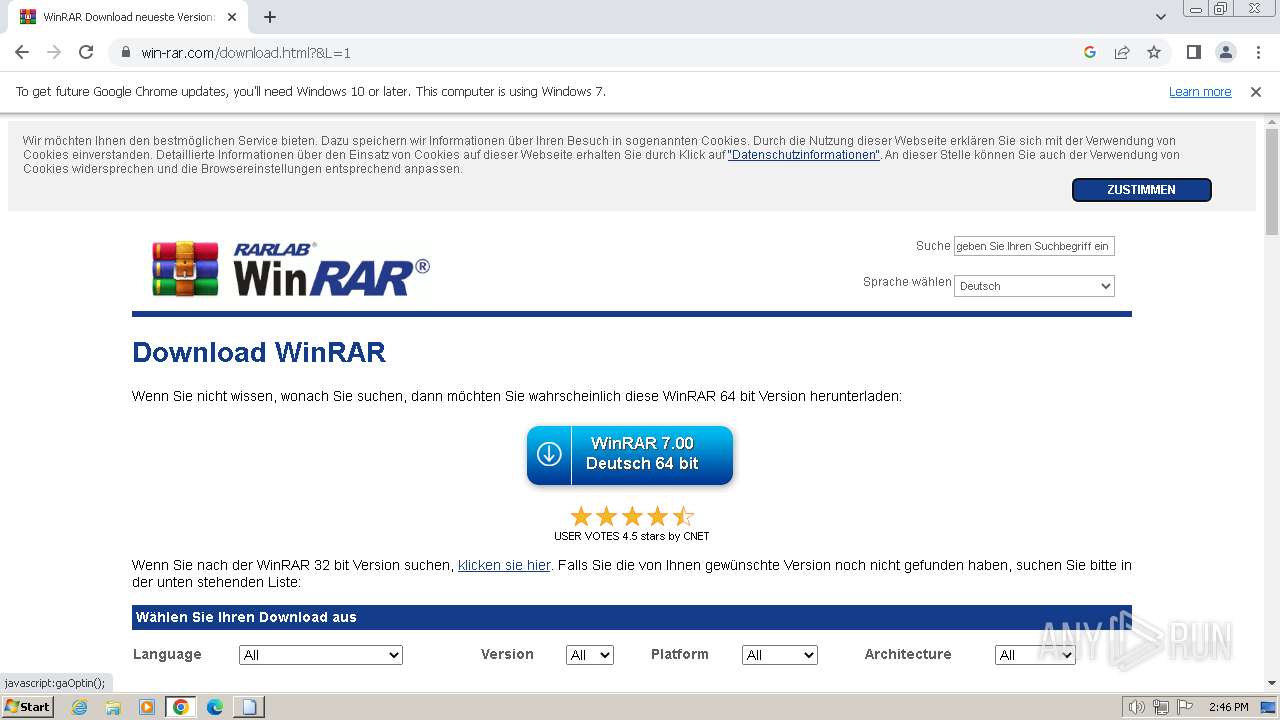
Task: Expand the Sprache wählen dropdown
Action: tap(1034, 286)
